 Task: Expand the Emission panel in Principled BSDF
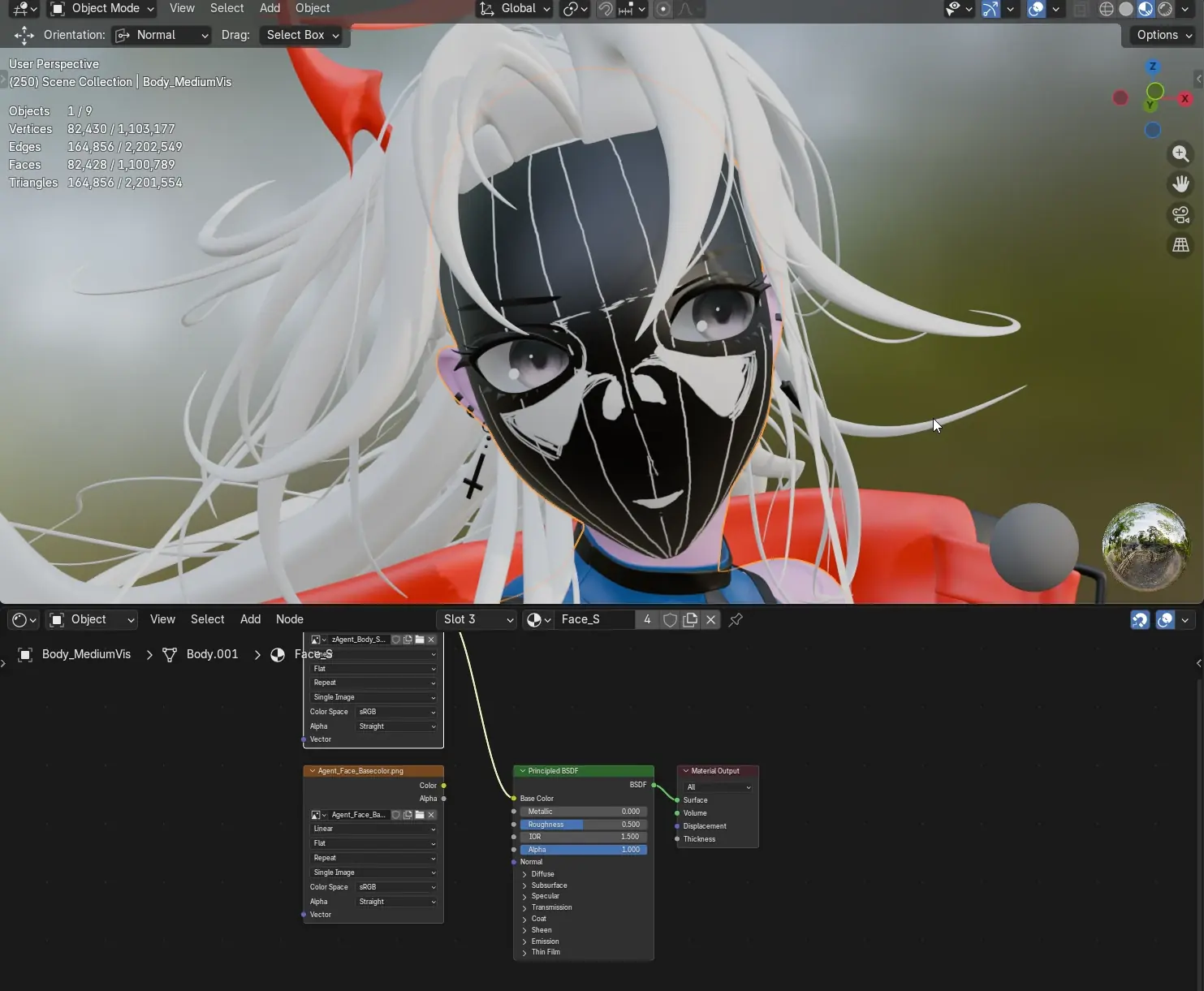545,941
